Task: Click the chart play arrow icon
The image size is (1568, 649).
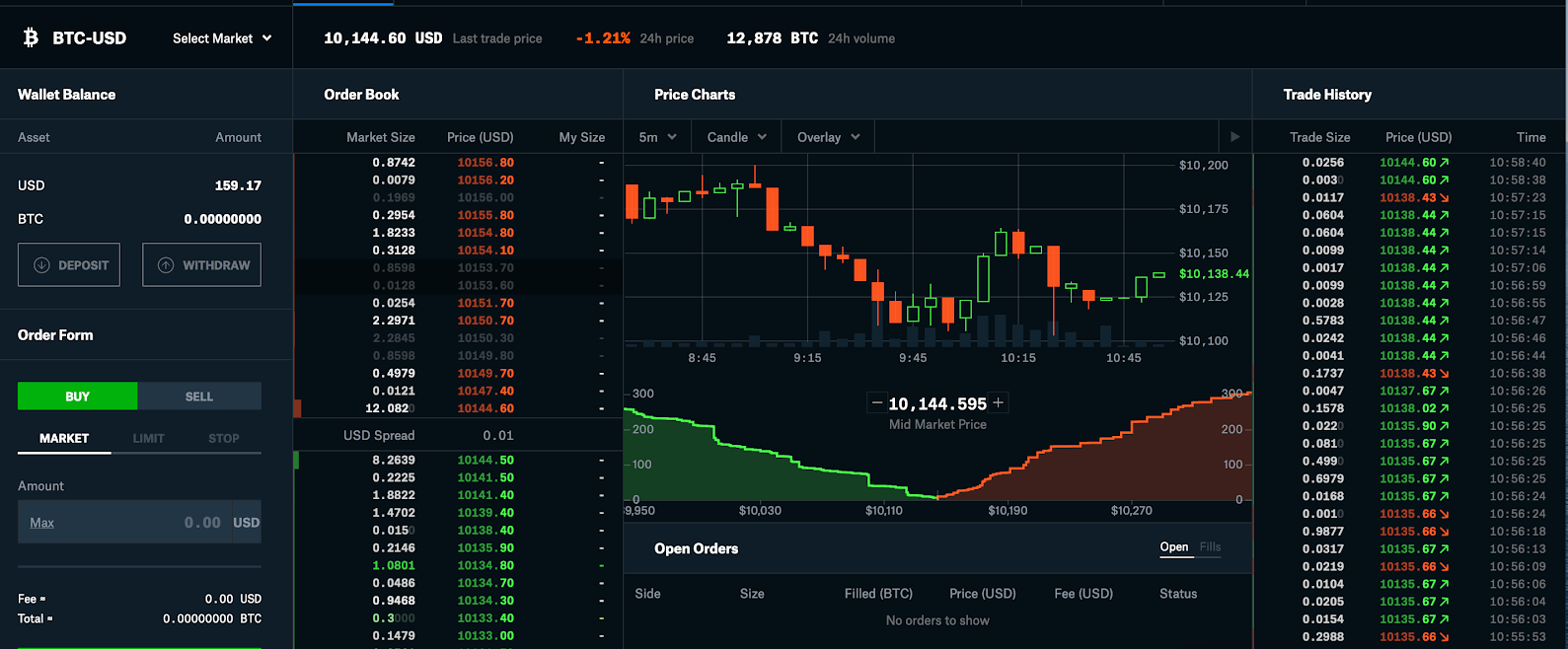Action: pos(1234,137)
